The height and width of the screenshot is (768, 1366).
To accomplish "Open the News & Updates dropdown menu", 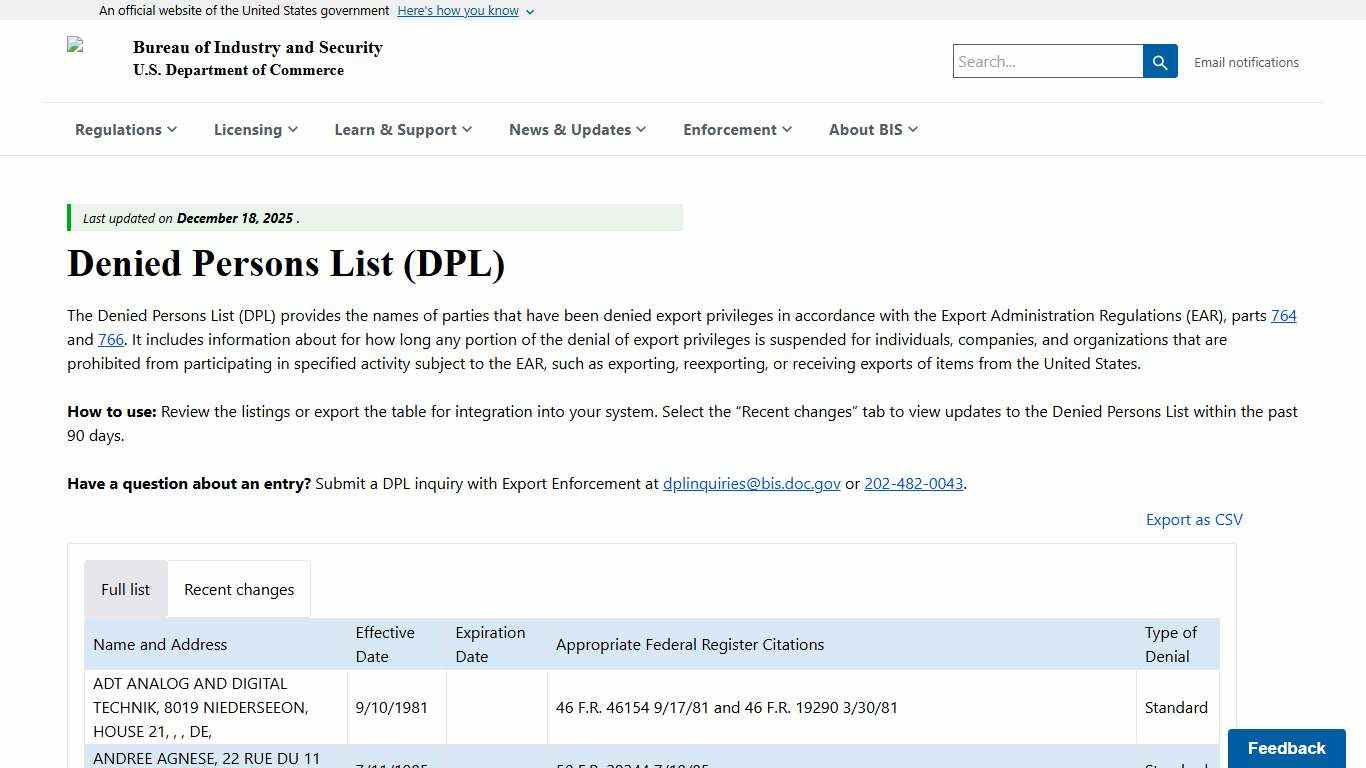I will [x=577, y=129].
